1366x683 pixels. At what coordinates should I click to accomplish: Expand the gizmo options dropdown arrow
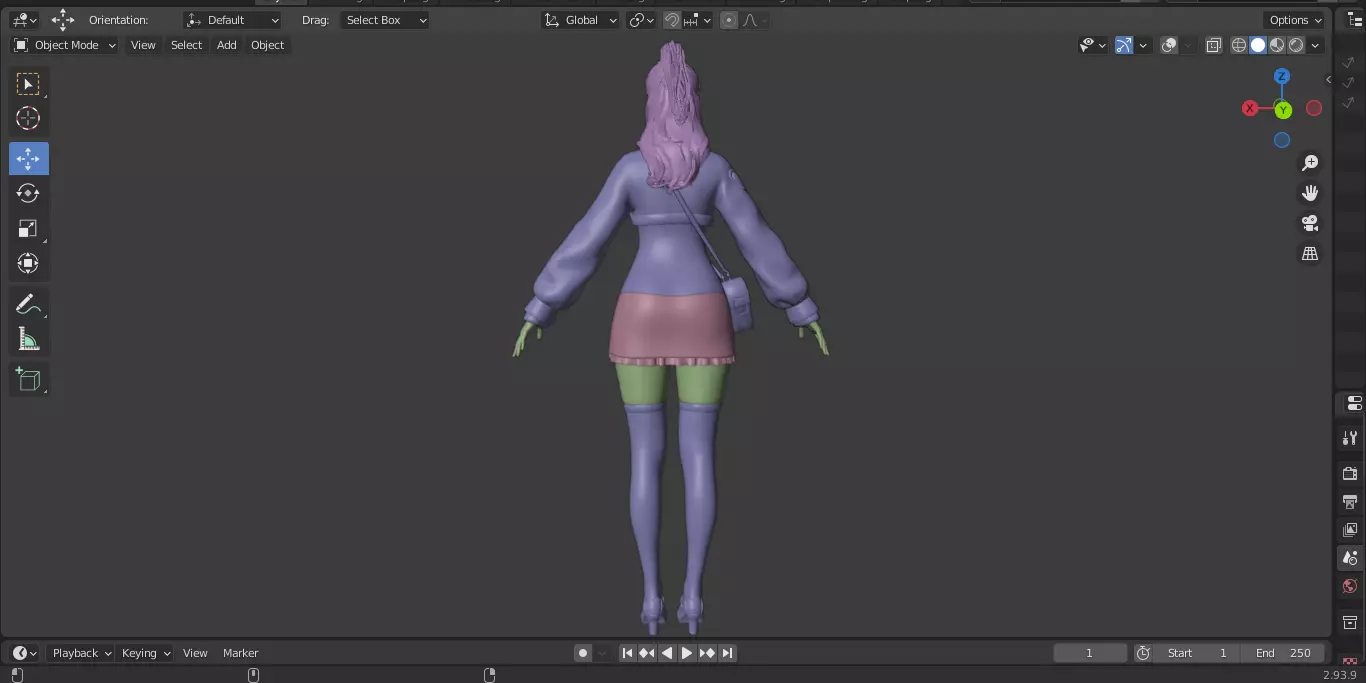[x=1142, y=45]
